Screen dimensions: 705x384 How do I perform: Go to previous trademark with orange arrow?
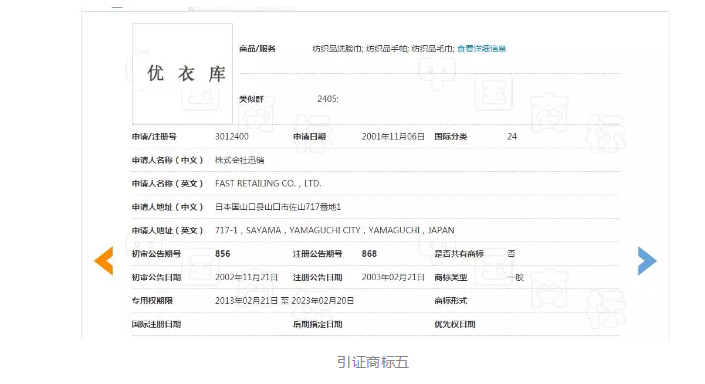coord(104,261)
